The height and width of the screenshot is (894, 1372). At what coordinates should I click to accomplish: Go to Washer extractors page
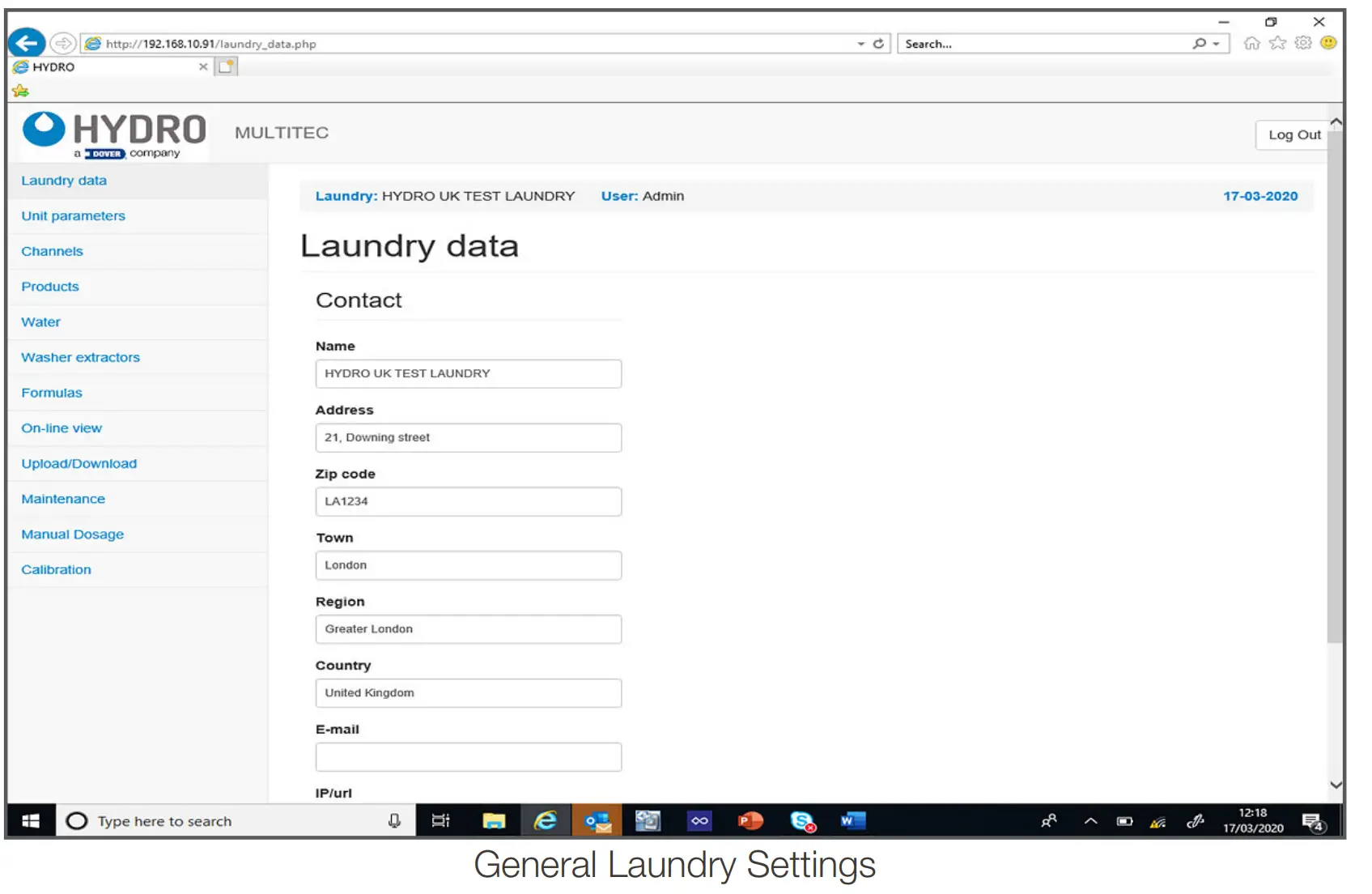pyautogui.click(x=80, y=357)
